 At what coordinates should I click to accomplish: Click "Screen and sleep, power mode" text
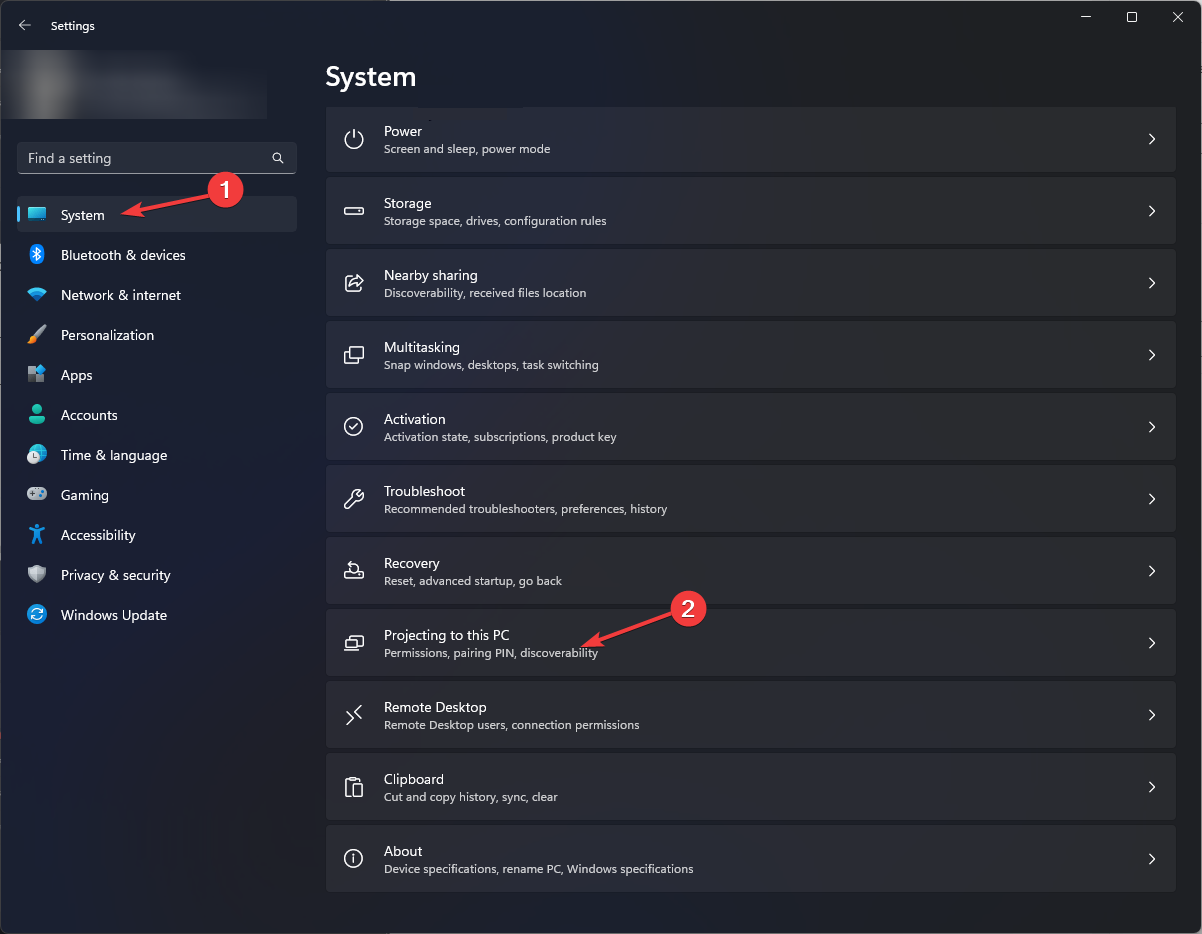(x=467, y=149)
